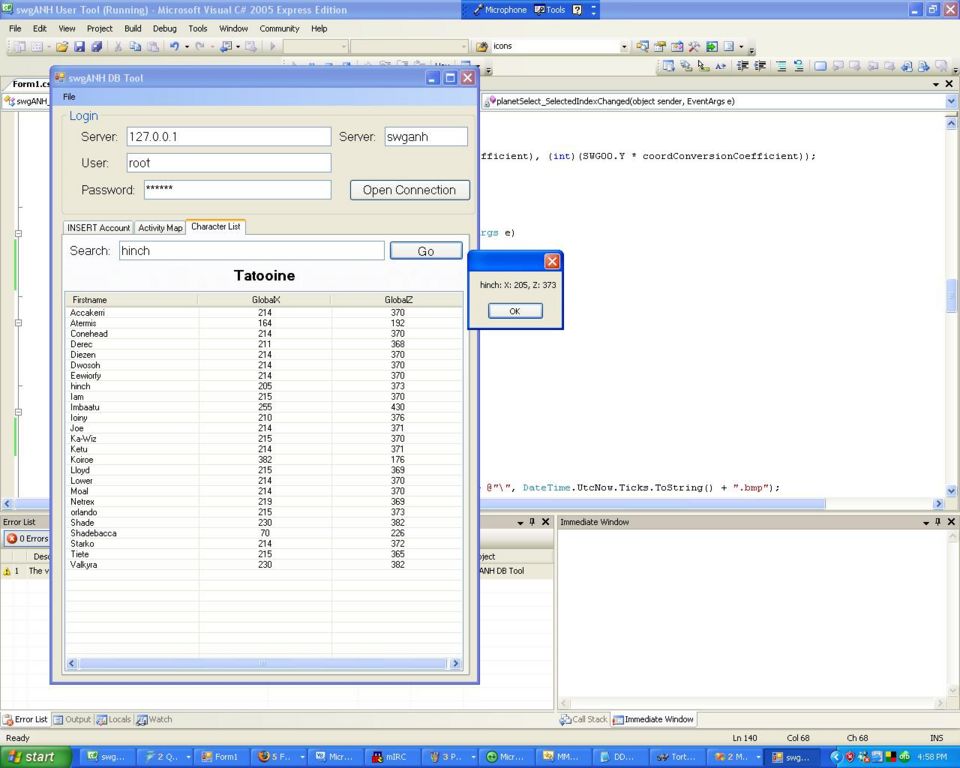Image resolution: width=960 pixels, height=768 pixels.
Task: Toggle the 0 Errors filter button
Action: coord(26,539)
